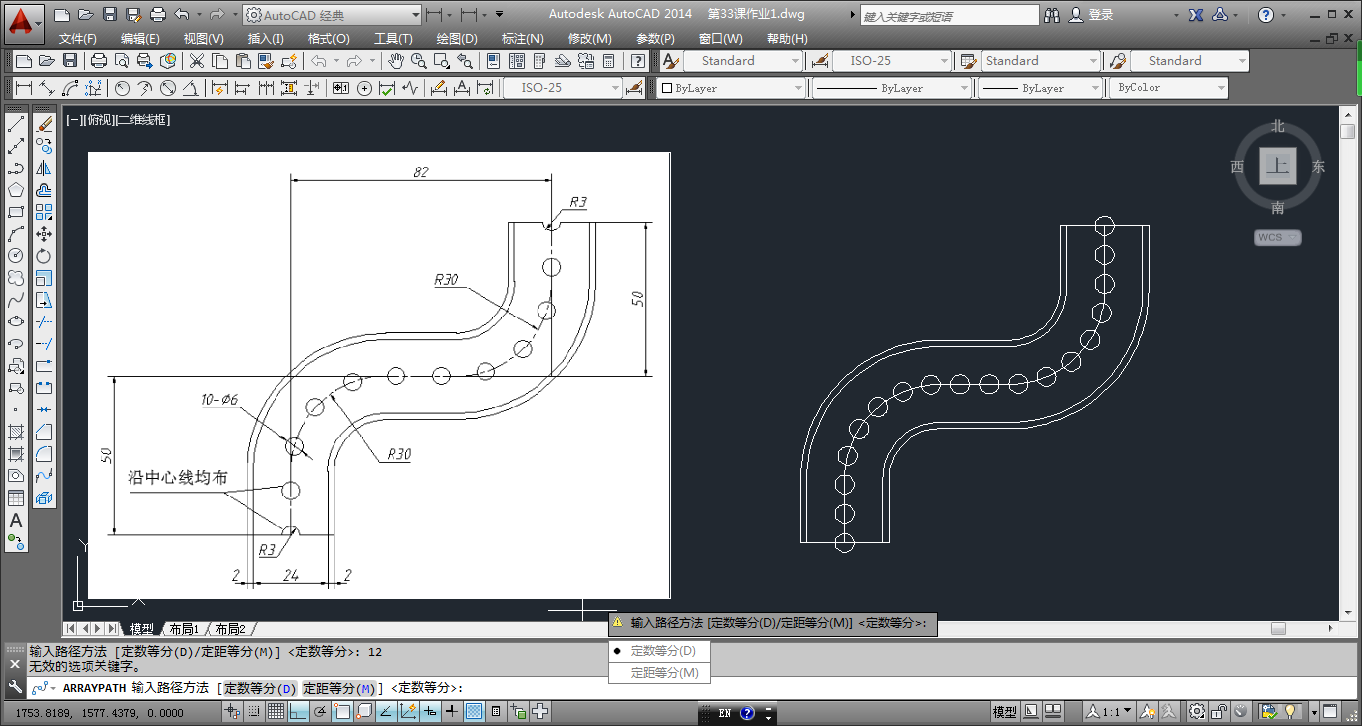Select the Table tool in draw toolbar
This screenshot has width=1362, height=726.
point(16,498)
